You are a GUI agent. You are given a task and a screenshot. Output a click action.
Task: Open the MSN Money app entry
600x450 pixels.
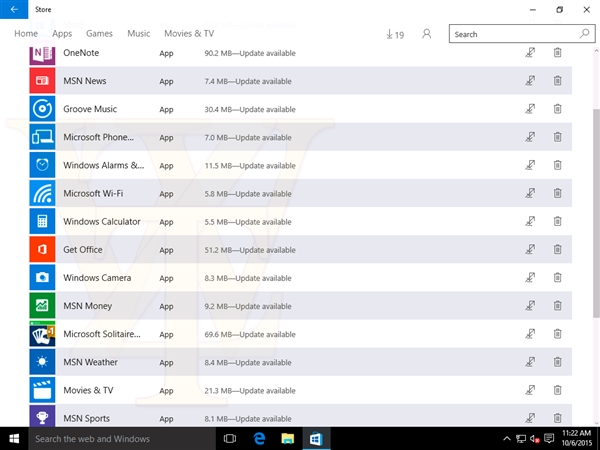[88, 306]
